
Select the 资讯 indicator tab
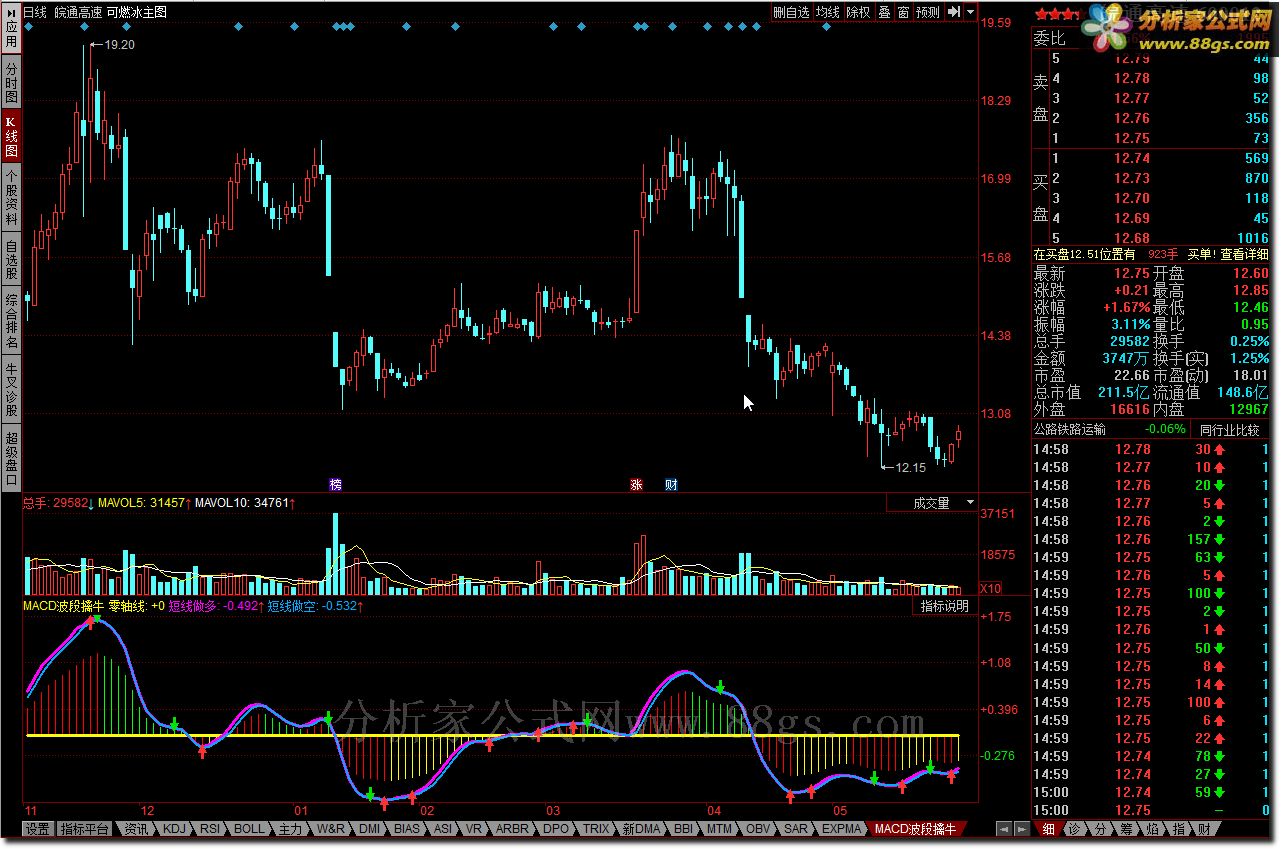tap(137, 829)
